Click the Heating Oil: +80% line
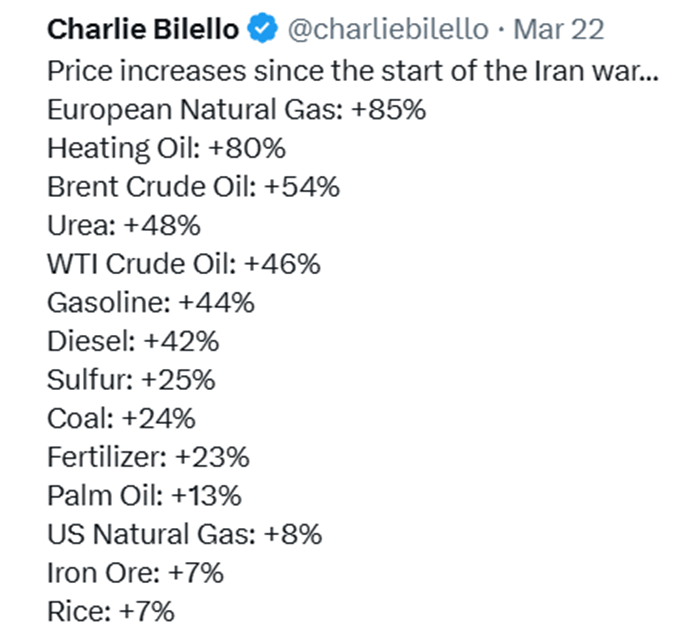The height and width of the screenshot is (641, 685). (166, 148)
